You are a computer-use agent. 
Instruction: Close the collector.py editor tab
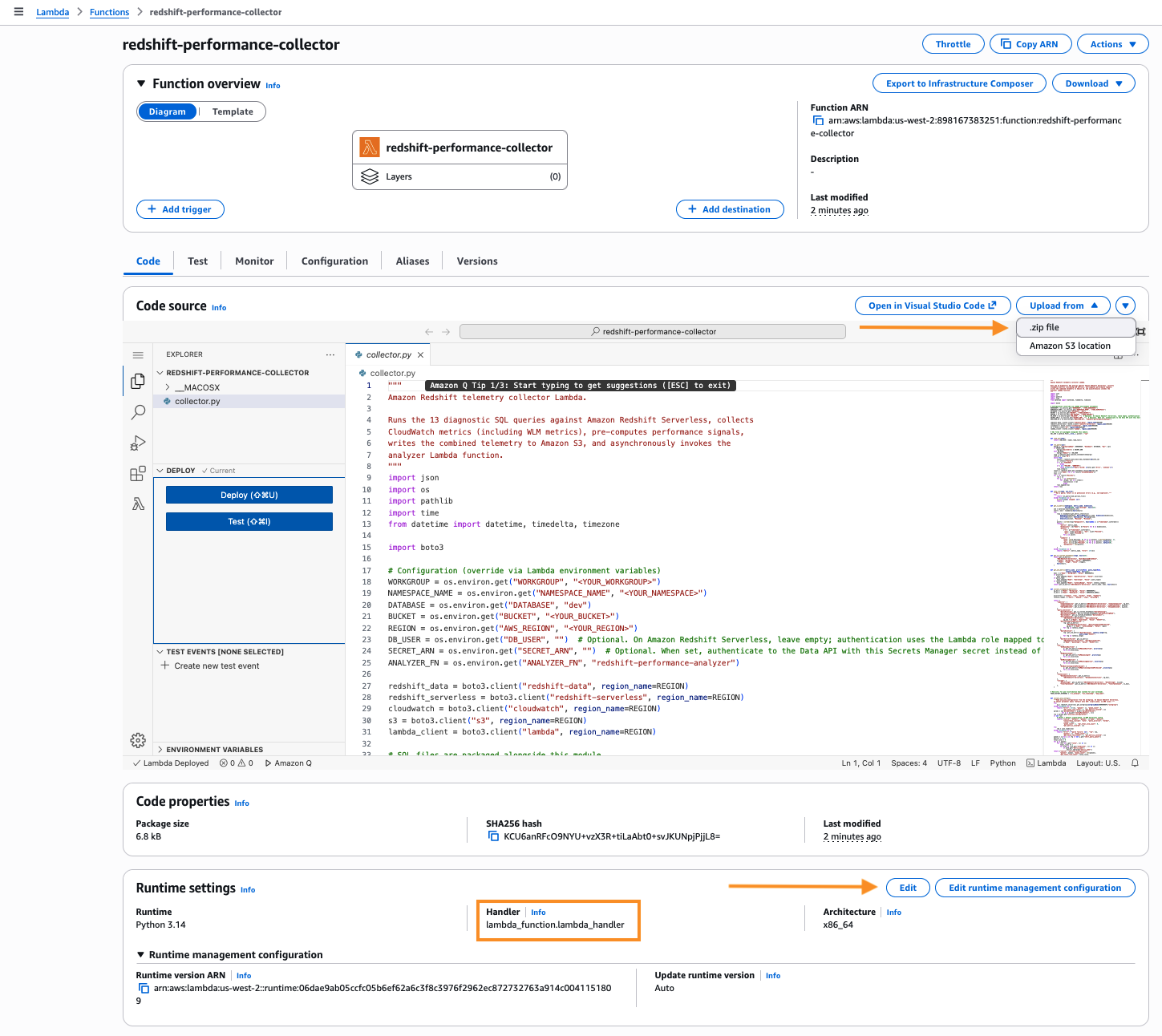coord(420,354)
